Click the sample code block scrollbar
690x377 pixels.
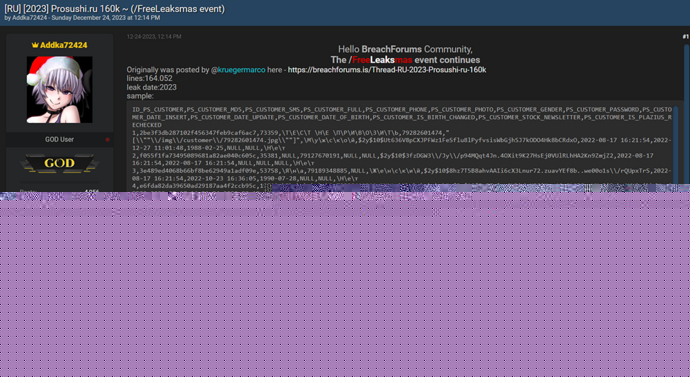[x=675, y=145]
